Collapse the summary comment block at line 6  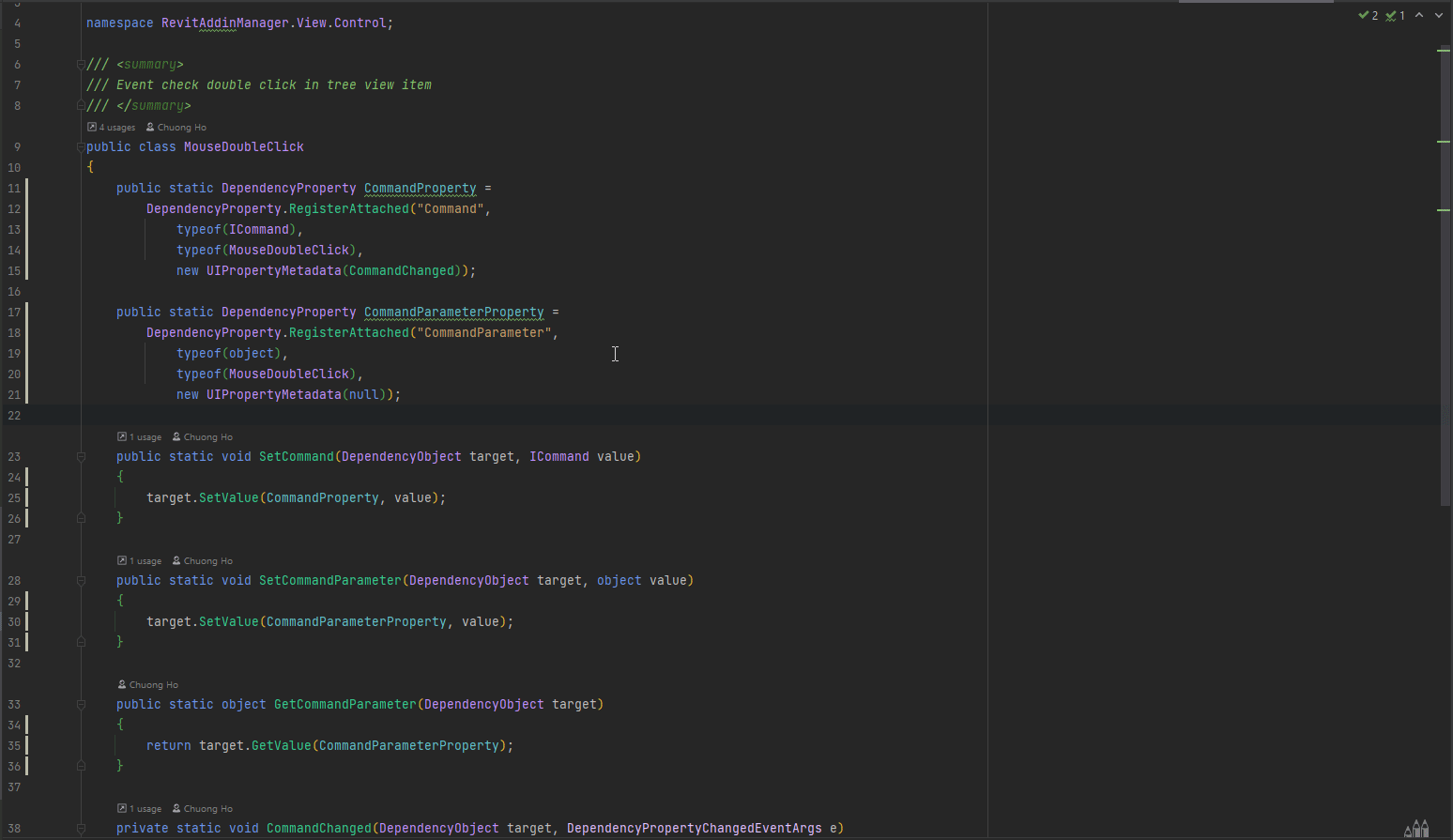coord(81,65)
